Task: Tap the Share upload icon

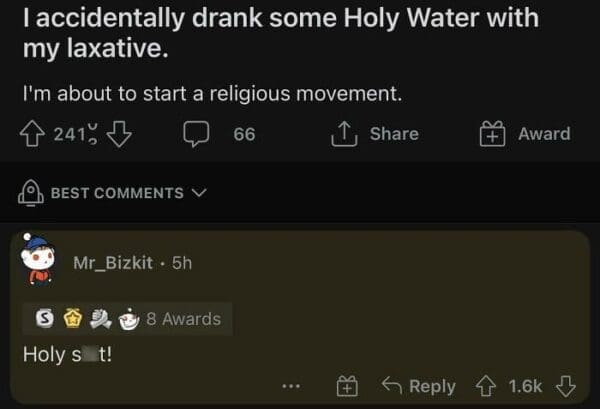Action: (x=344, y=134)
